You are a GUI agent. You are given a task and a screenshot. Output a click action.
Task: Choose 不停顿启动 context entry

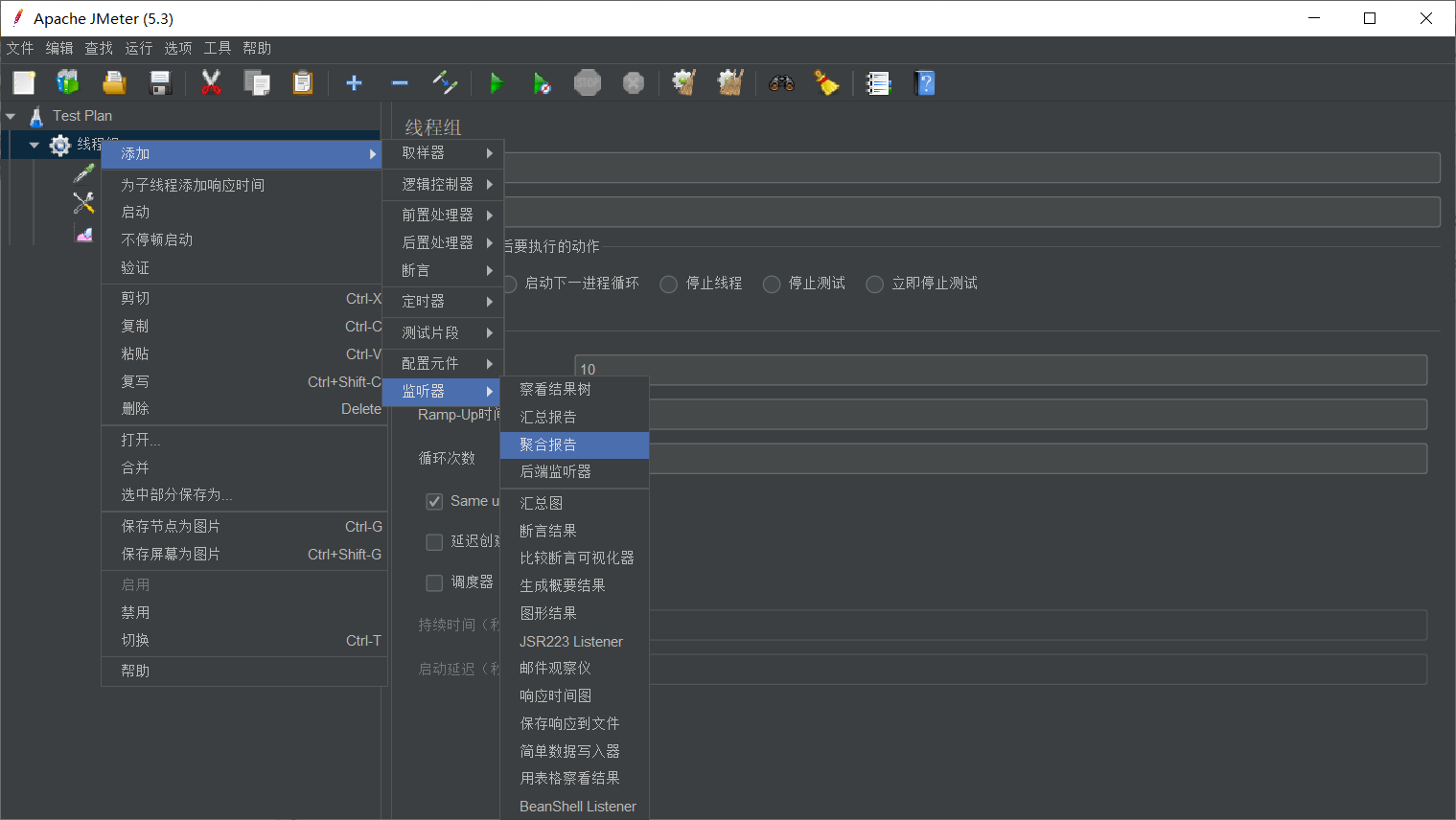coord(243,240)
